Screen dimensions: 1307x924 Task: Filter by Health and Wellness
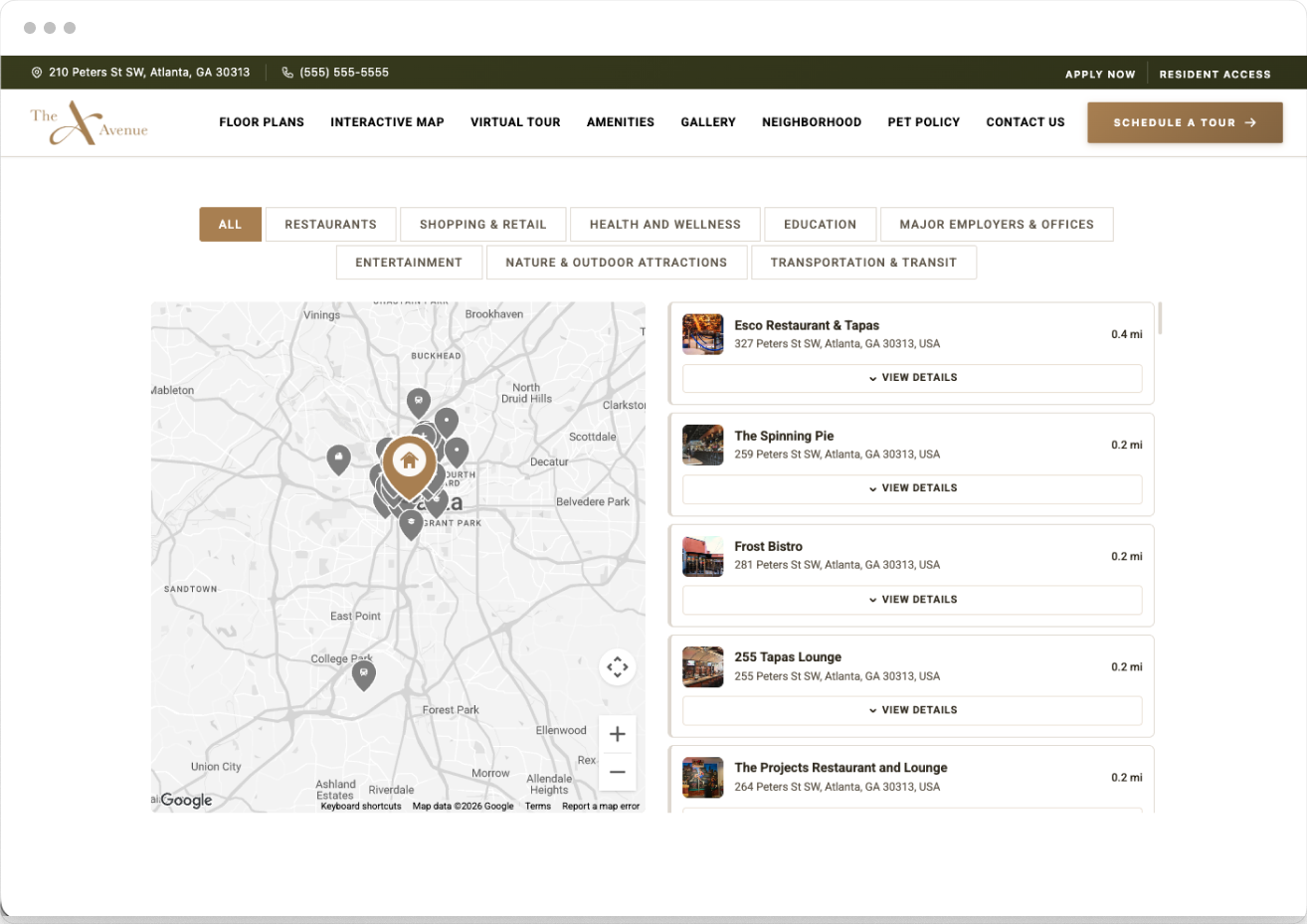(x=664, y=225)
